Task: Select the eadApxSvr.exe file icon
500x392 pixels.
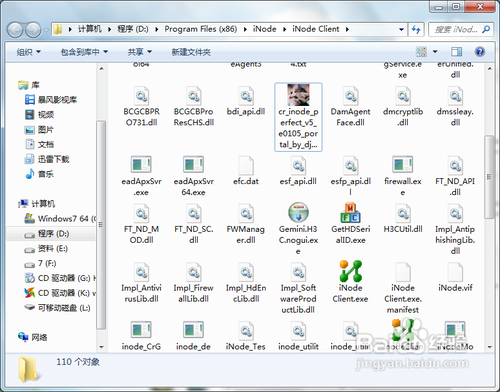Action: click(x=141, y=164)
